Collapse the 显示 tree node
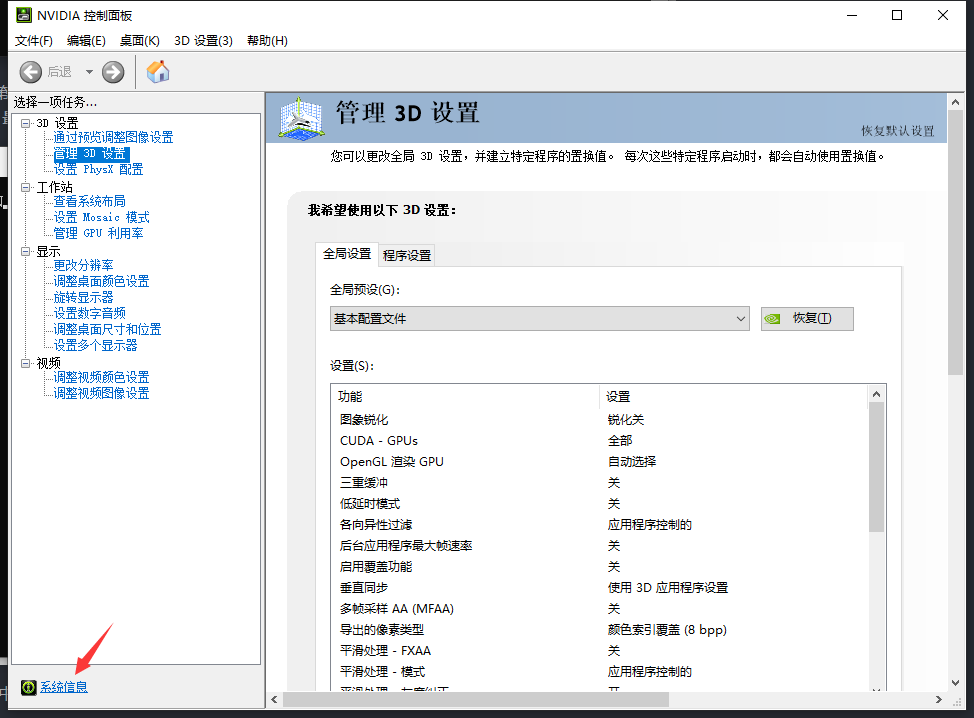This screenshot has width=974, height=718. click(25, 251)
